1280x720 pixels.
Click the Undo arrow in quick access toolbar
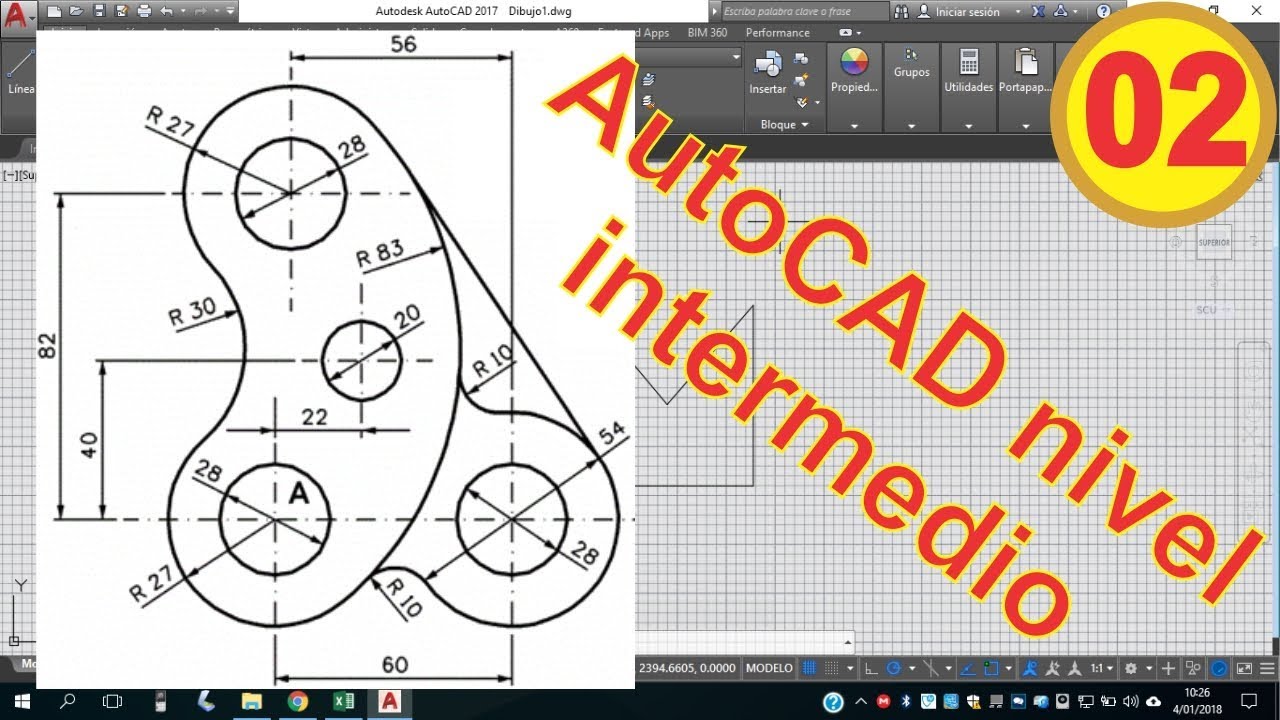[x=166, y=12]
